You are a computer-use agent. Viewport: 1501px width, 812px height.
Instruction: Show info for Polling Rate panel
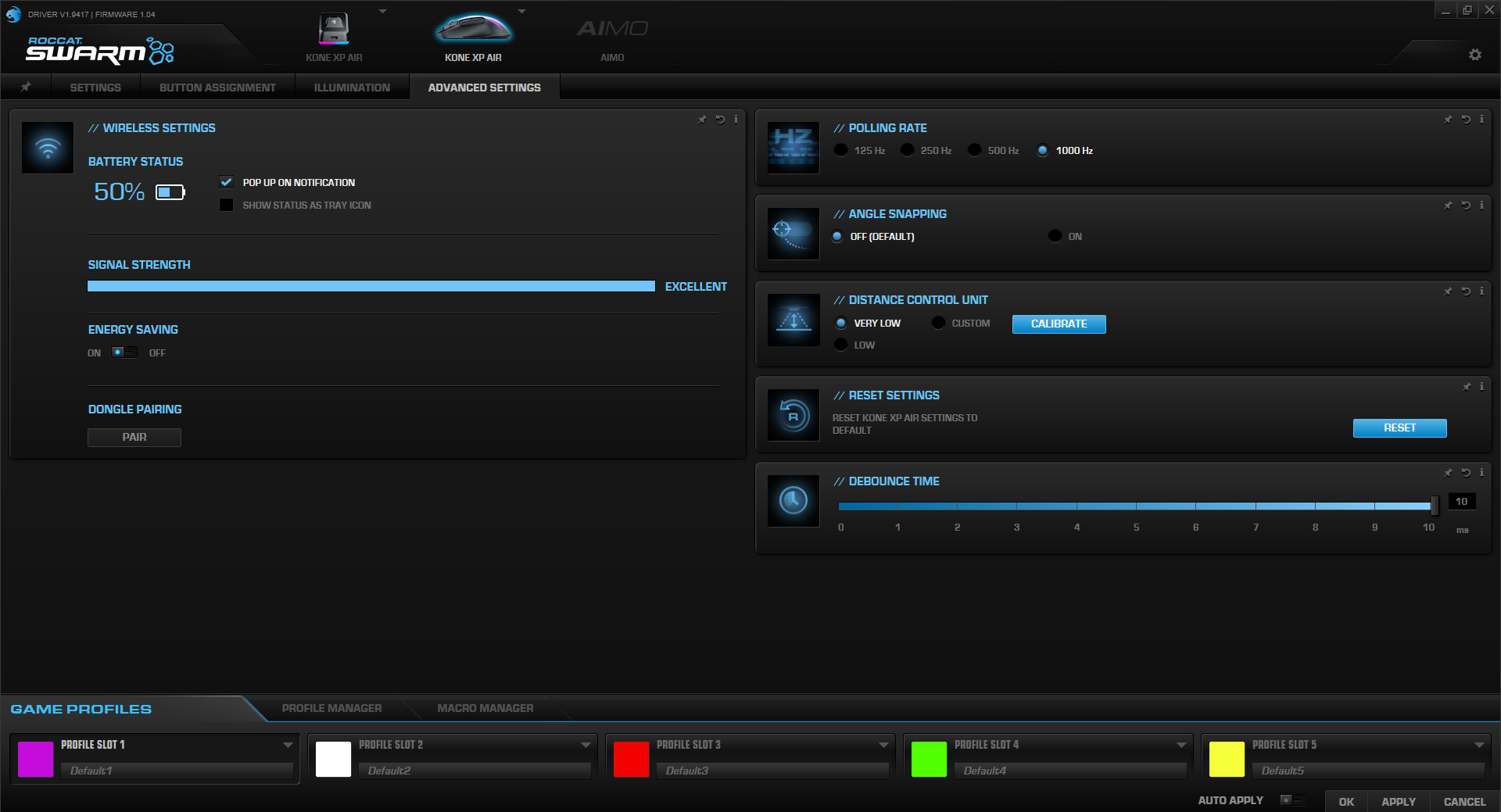(1481, 120)
